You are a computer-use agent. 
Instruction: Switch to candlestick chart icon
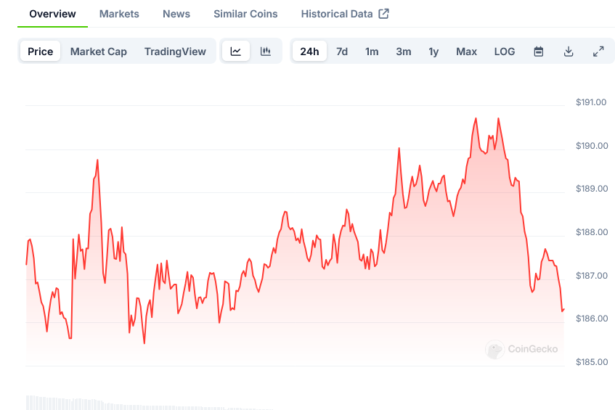click(x=265, y=51)
